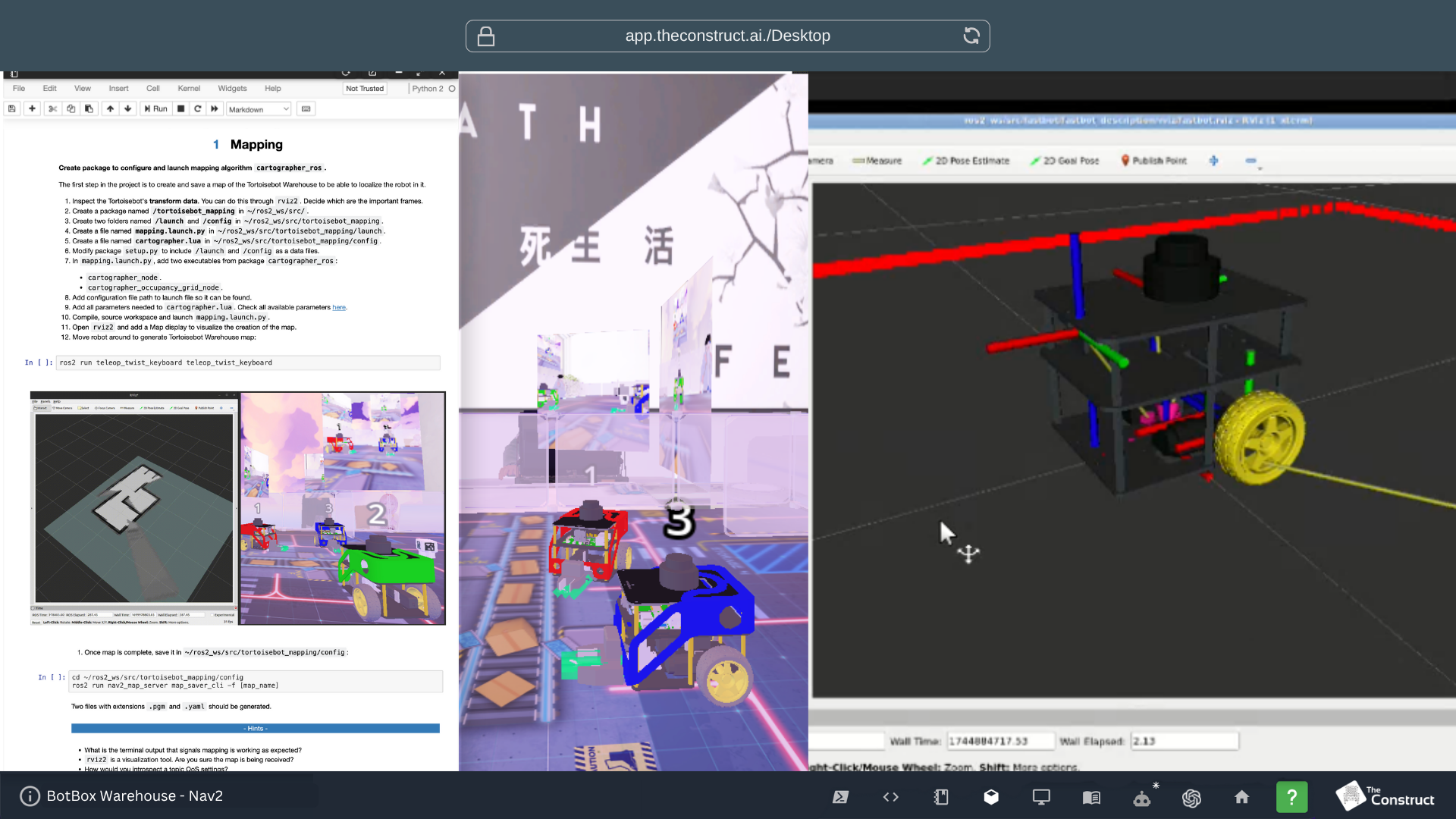The image size is (1456, 819).
Task: Click the green question mark help button
Action: (1292, 797)
